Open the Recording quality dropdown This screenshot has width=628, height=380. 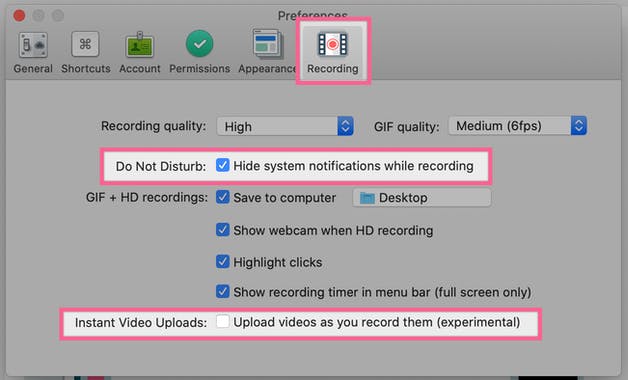285,126
